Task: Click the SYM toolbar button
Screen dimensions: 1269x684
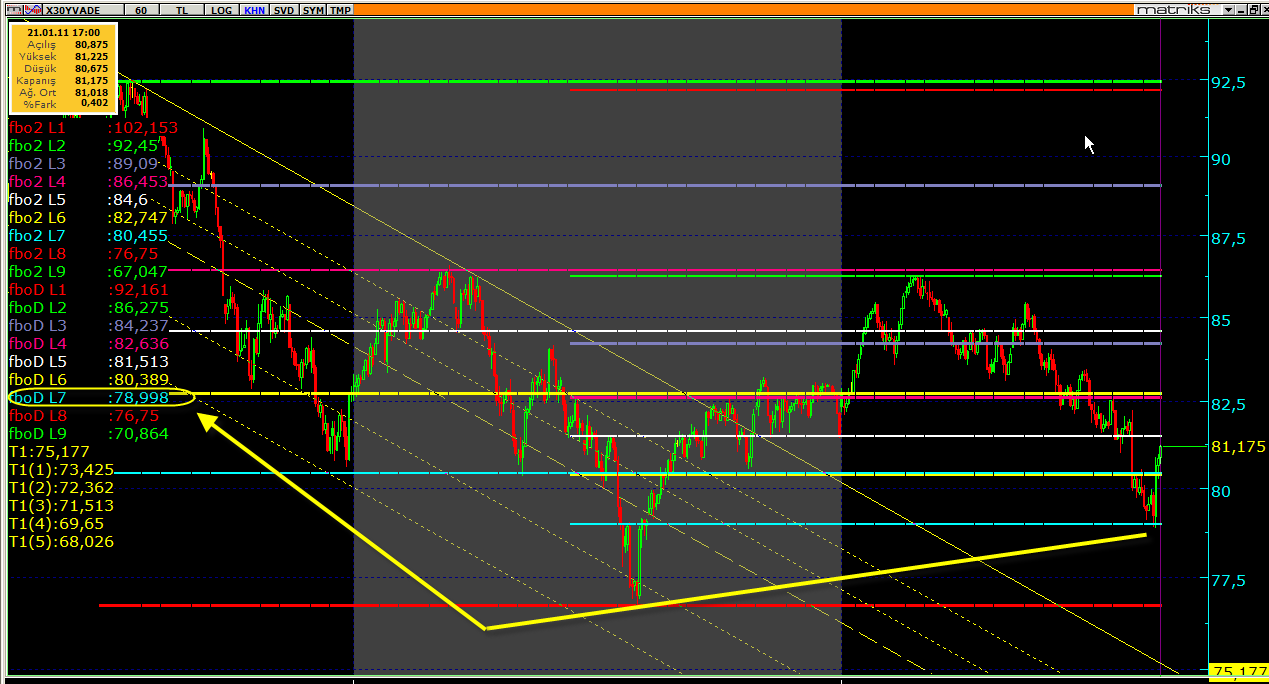Action: pos(313,9)
